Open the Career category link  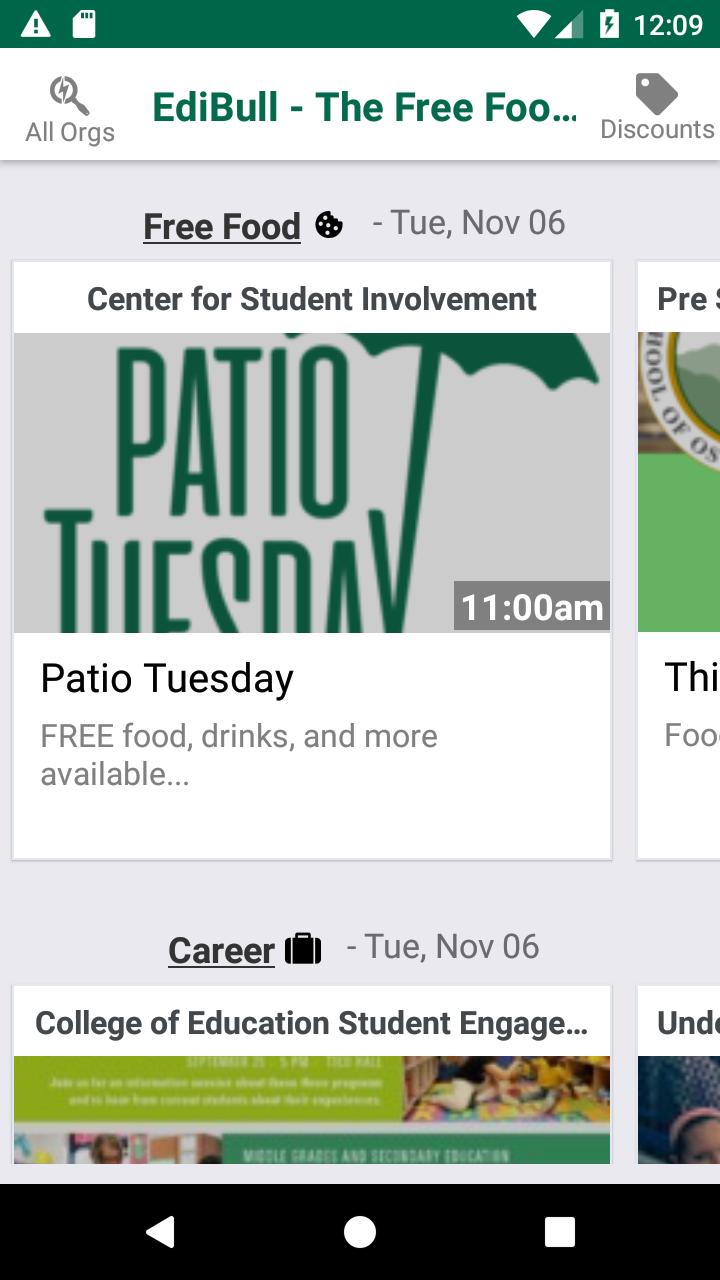pos(221,951)
